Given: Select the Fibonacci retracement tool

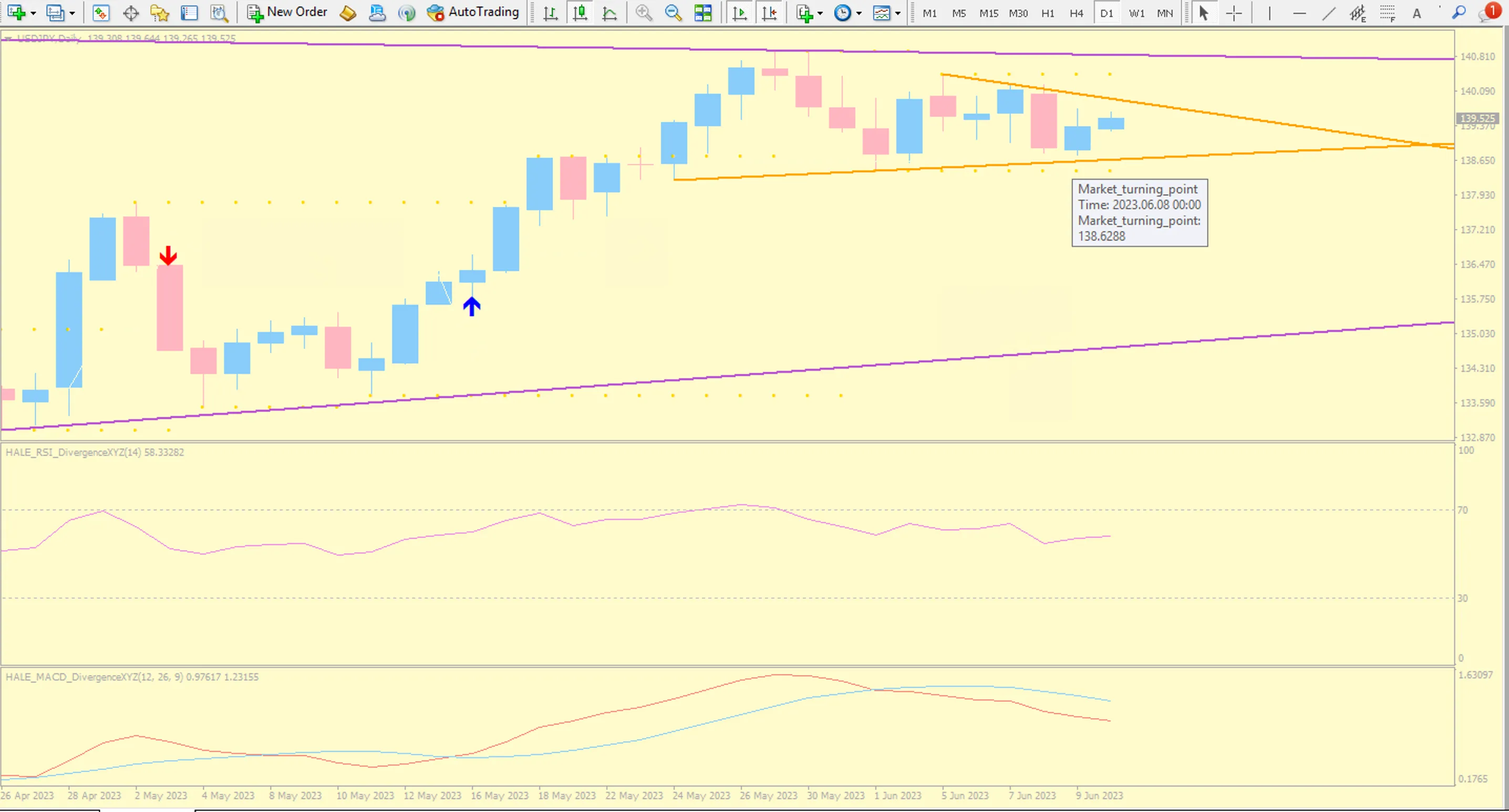Looking at the screenshot, I should [x=1387, y=13].
